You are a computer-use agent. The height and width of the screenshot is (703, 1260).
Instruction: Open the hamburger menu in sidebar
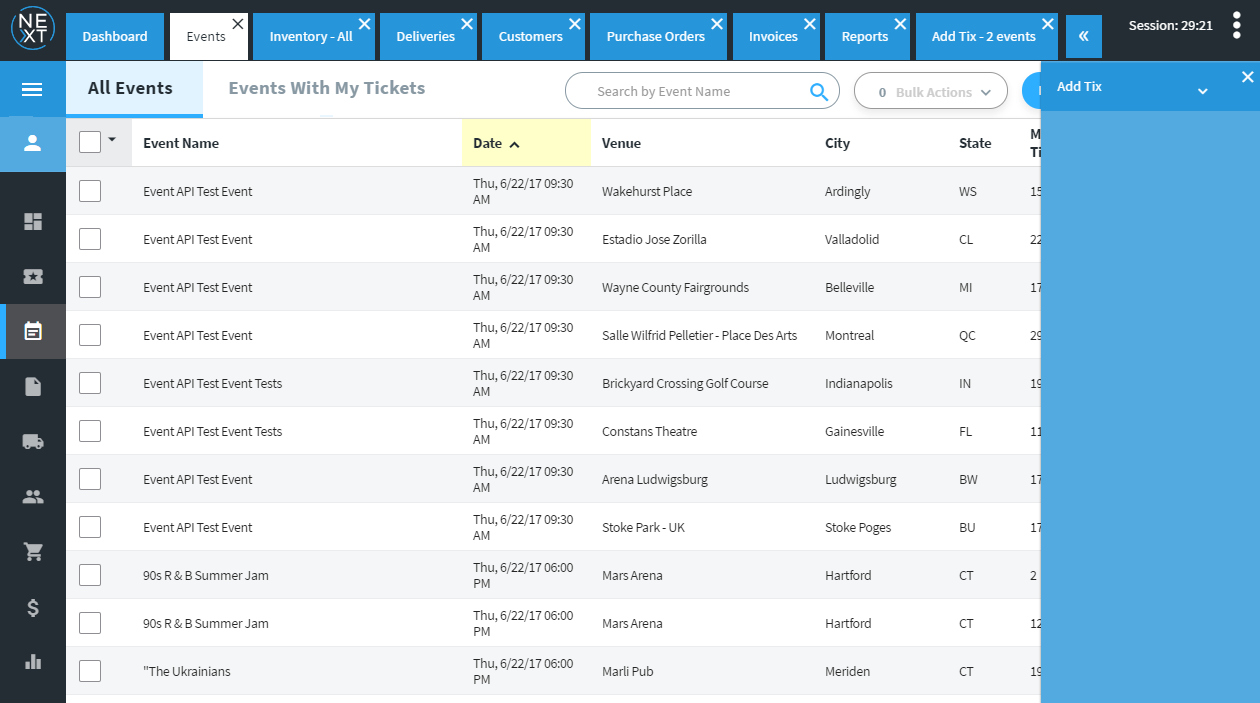[32, 90]
